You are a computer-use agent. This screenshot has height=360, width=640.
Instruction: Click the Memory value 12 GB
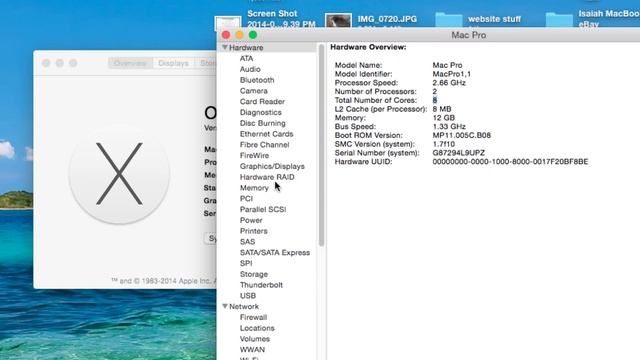(444, 118)
